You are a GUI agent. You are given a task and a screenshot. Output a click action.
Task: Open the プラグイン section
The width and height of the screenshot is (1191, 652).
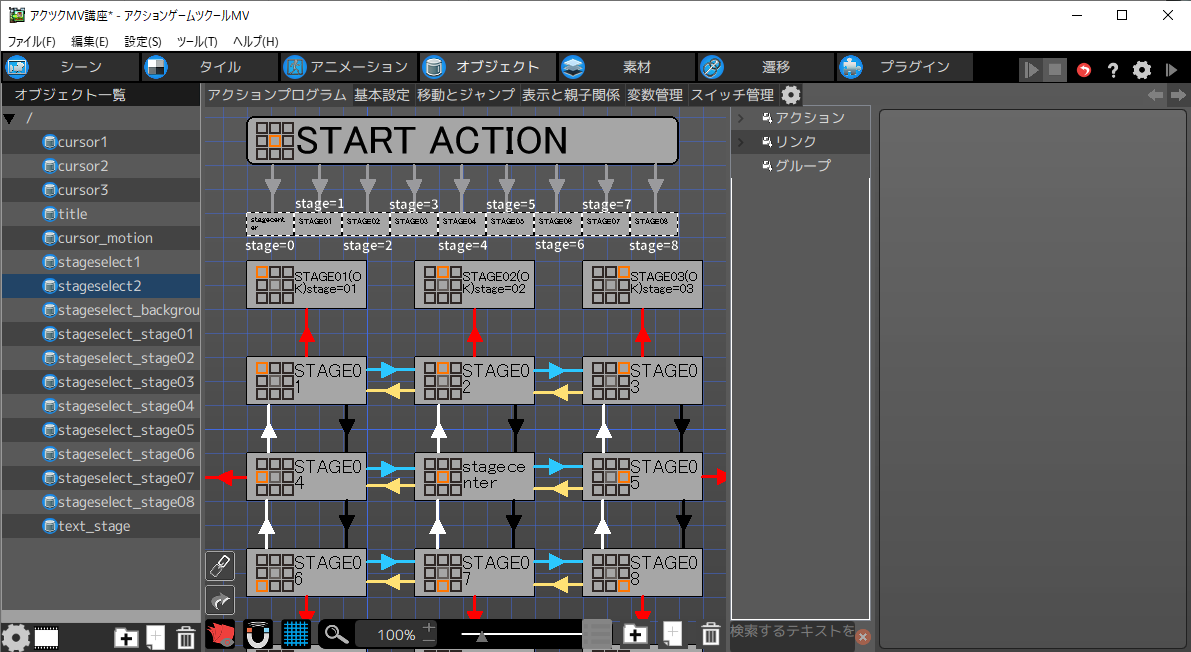905,67
